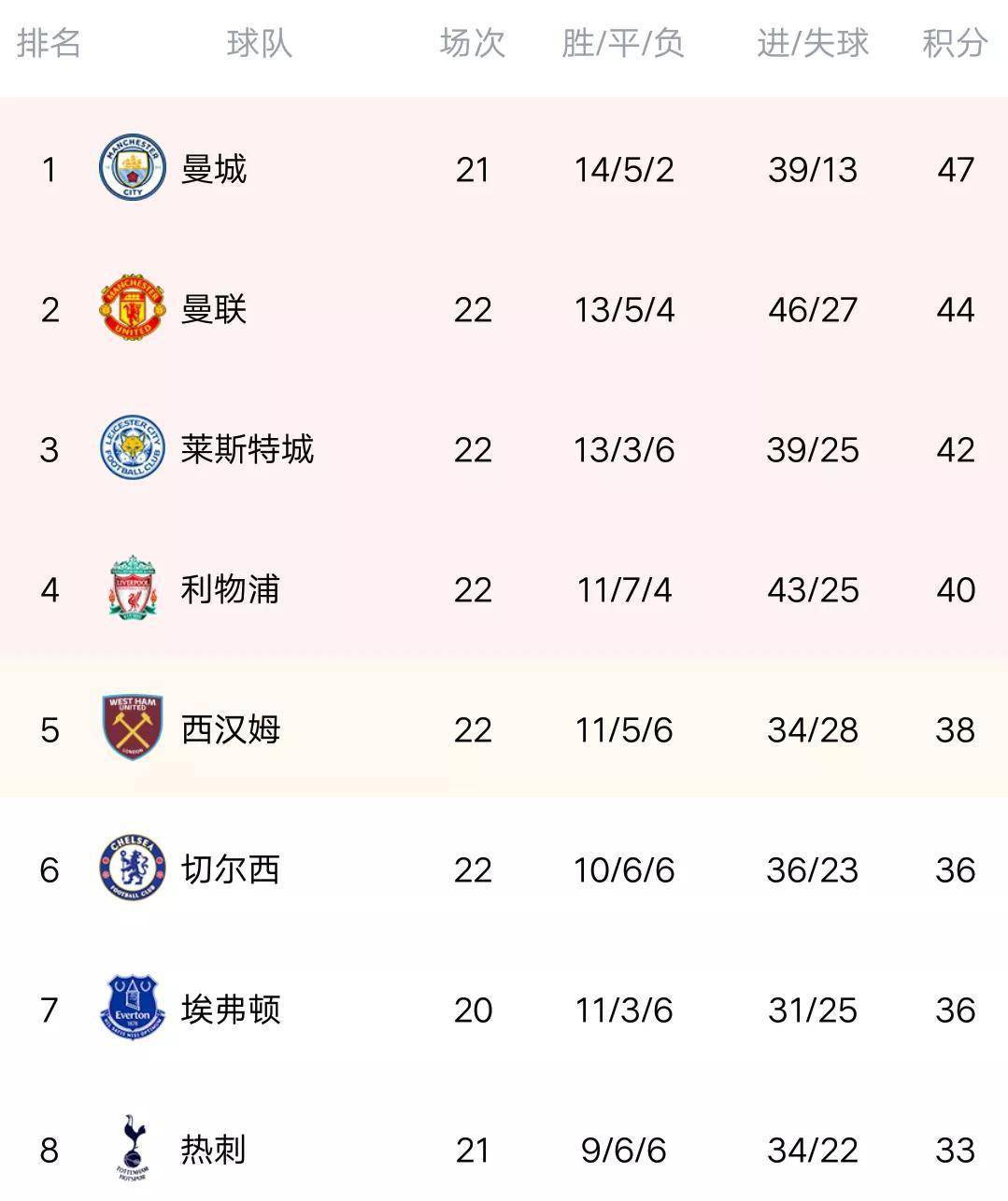This screenshot has width=1008, height=1201.
Task: Tap the Manchester United crest icon
Action: pyautogui.click(x=133, y=308)
